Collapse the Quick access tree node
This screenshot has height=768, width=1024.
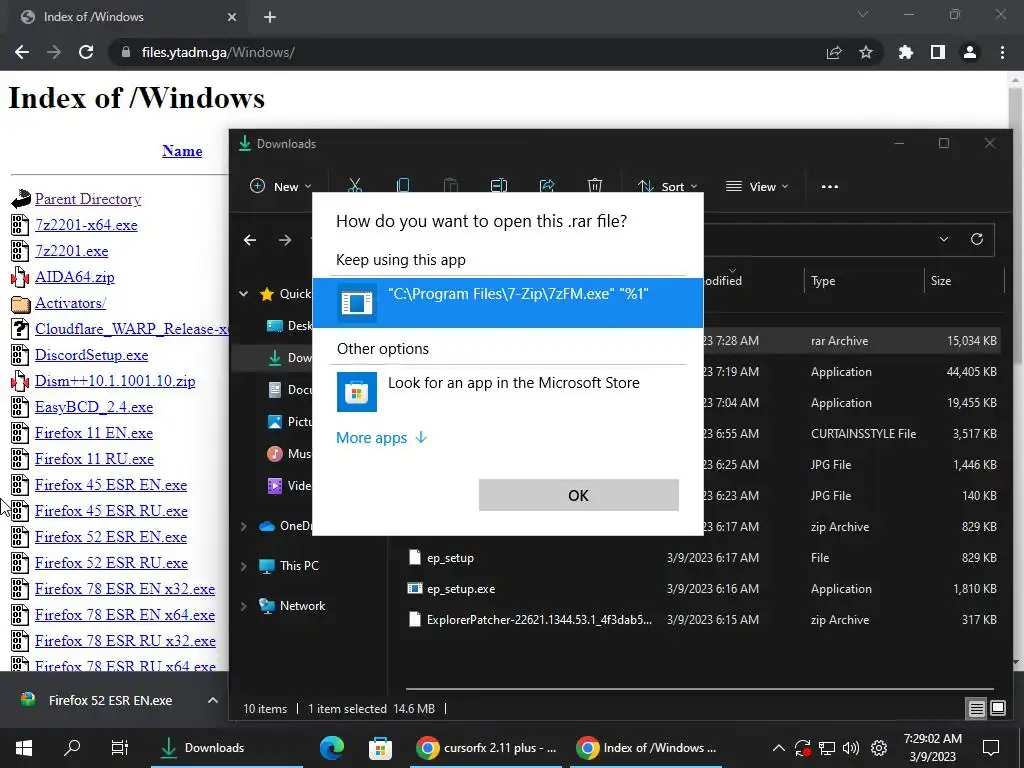244,294
